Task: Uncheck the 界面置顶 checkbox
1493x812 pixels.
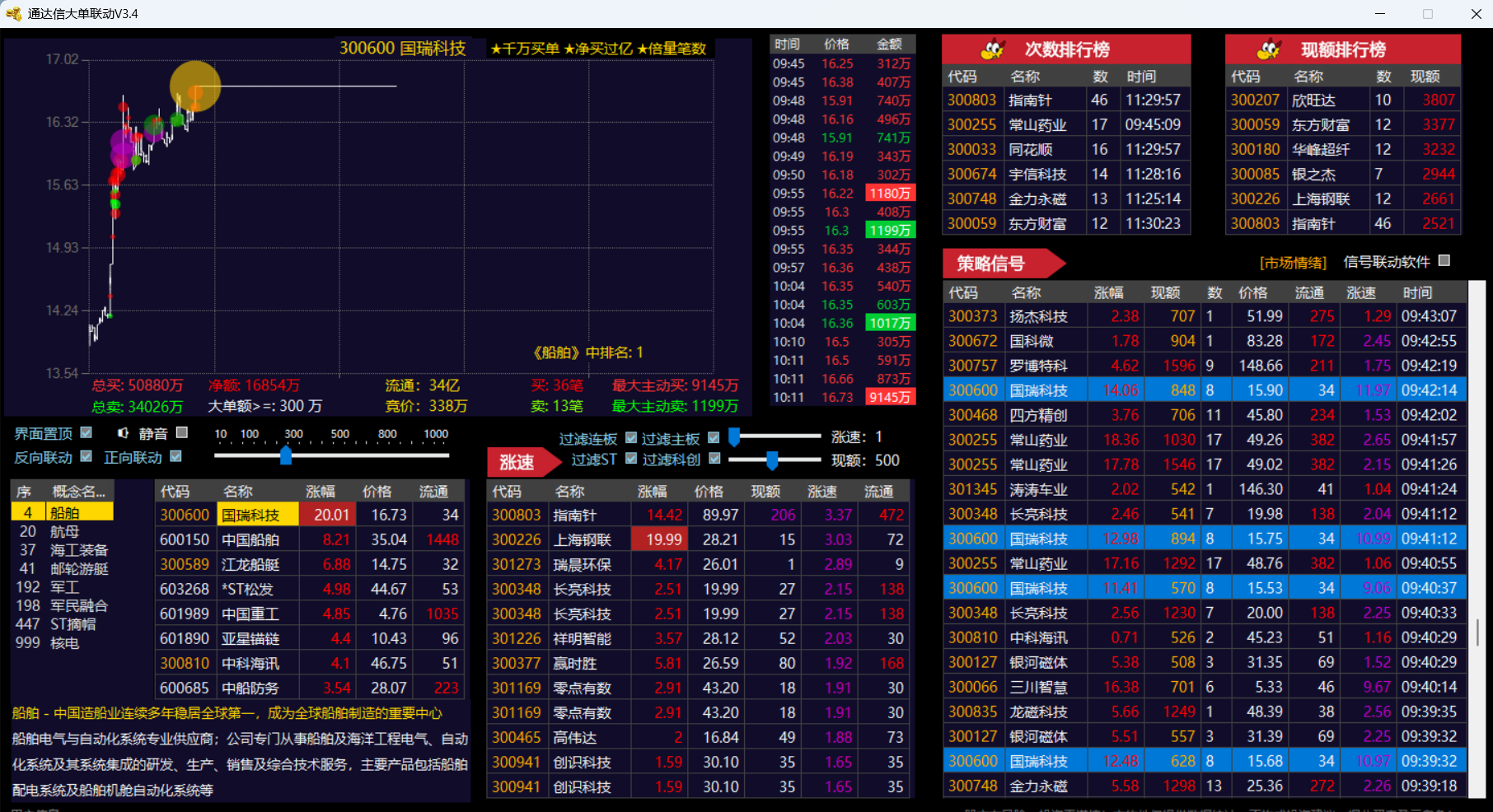Action: [x=87, y=432]
